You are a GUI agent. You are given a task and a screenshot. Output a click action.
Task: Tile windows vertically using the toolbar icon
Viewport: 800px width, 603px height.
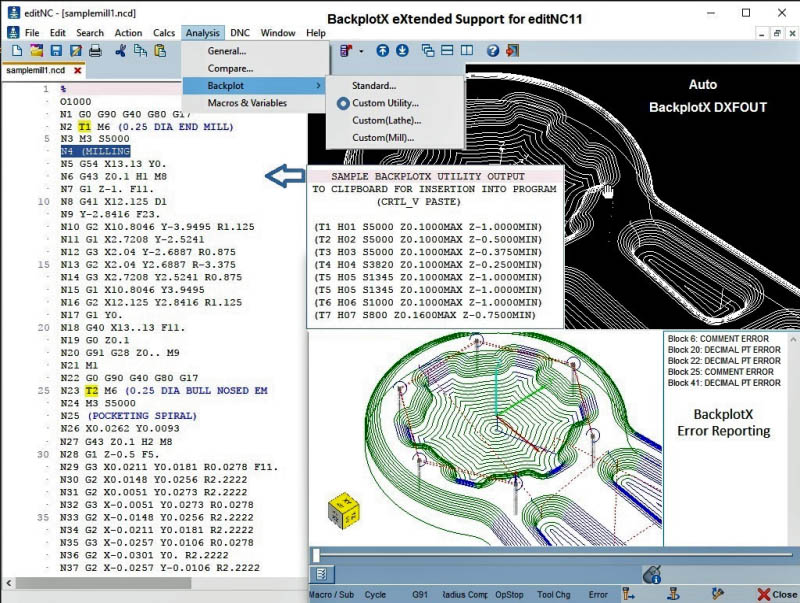467,50
